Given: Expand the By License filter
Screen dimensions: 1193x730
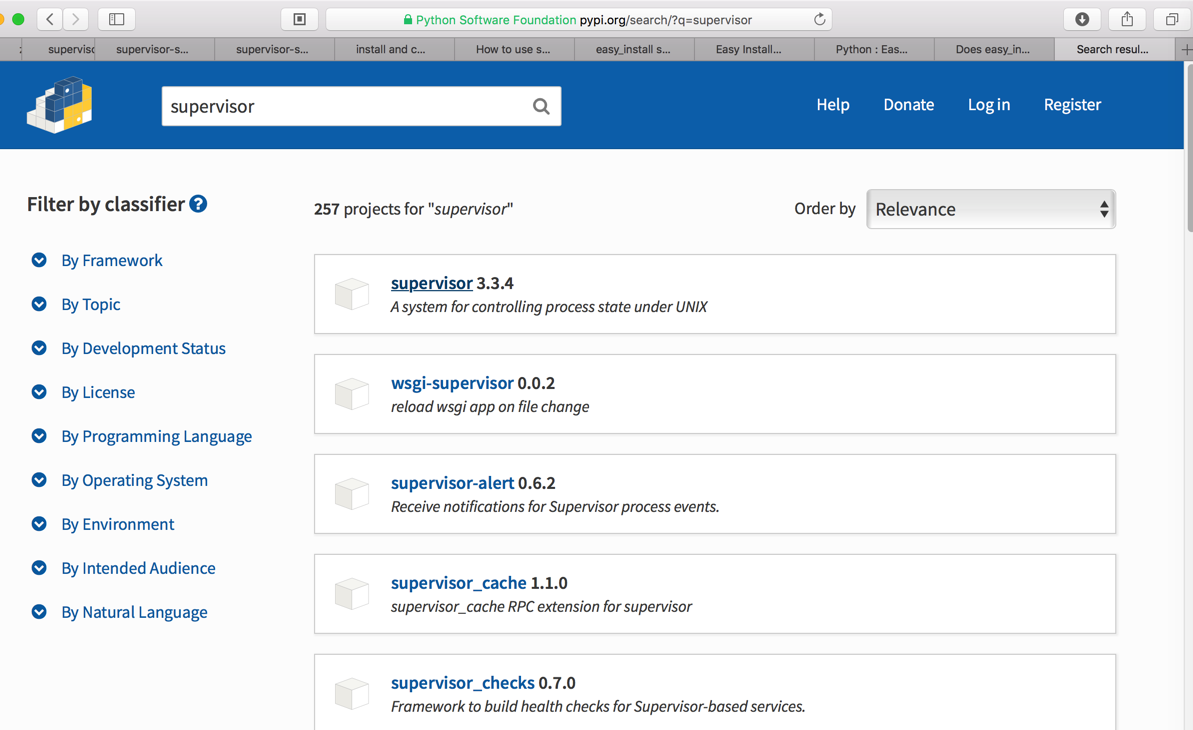Looking at the screenshot, I should [x=83, y=392].
